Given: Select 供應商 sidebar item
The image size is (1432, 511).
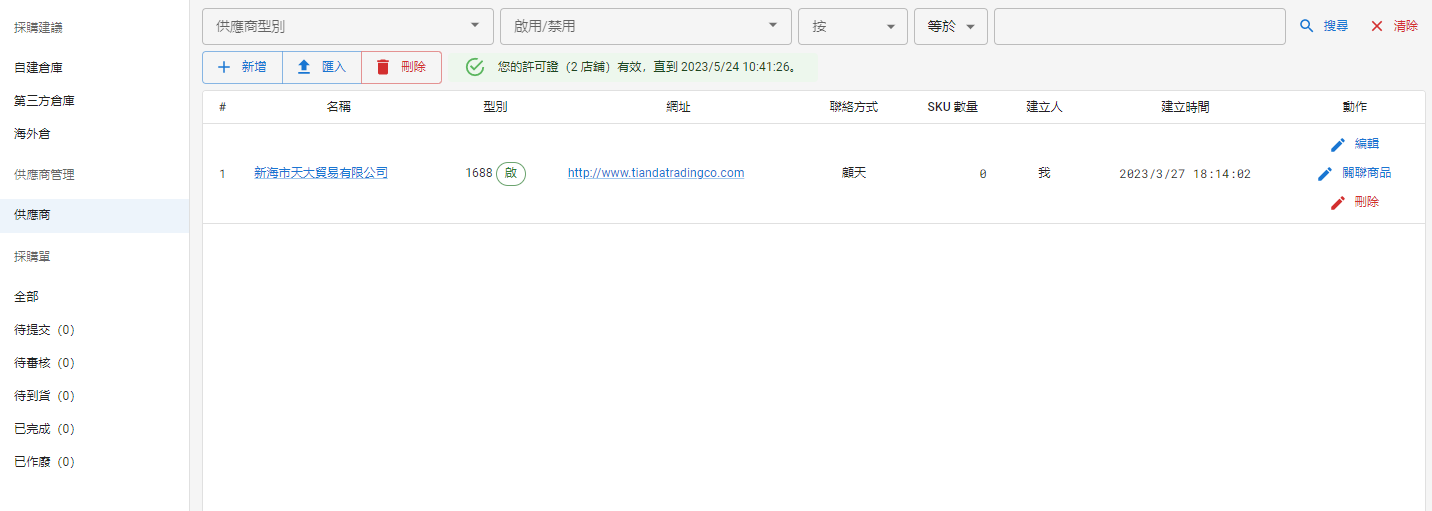Looking at the screenshot, I should click(94, 216).
